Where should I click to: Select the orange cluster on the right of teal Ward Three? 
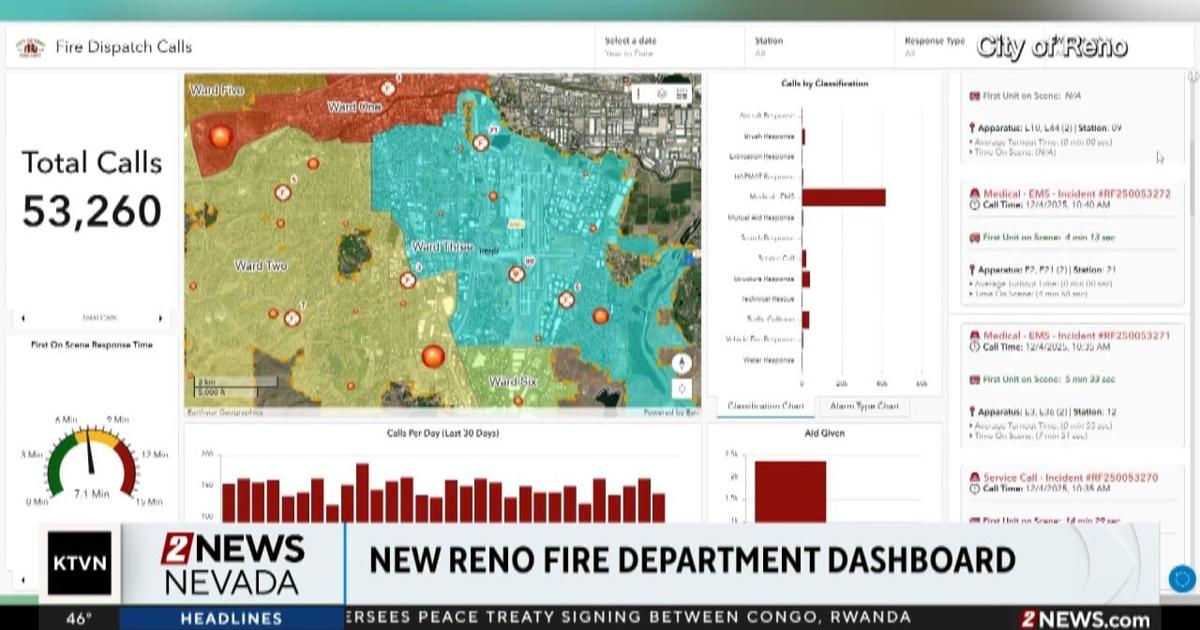(x=601, y=316)
